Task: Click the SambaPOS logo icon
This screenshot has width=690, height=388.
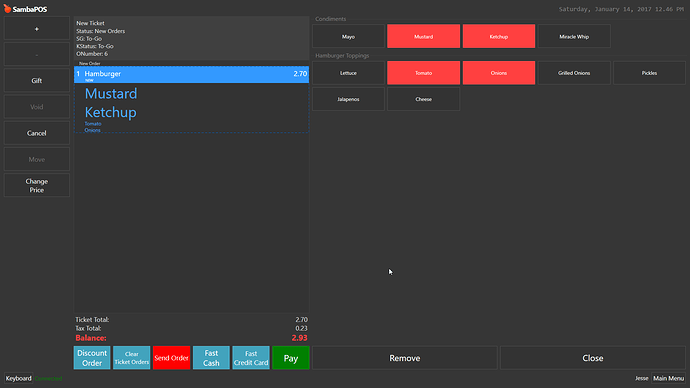Action: (7, 9)
